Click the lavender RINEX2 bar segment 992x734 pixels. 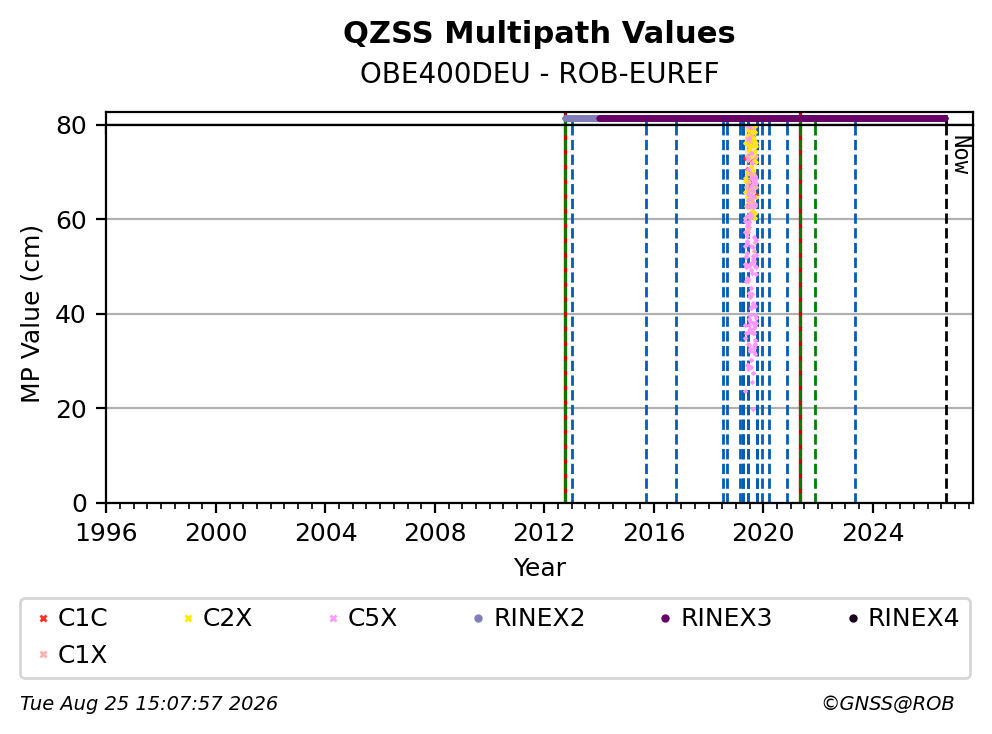pyautogui.click(x=580, y=118)
